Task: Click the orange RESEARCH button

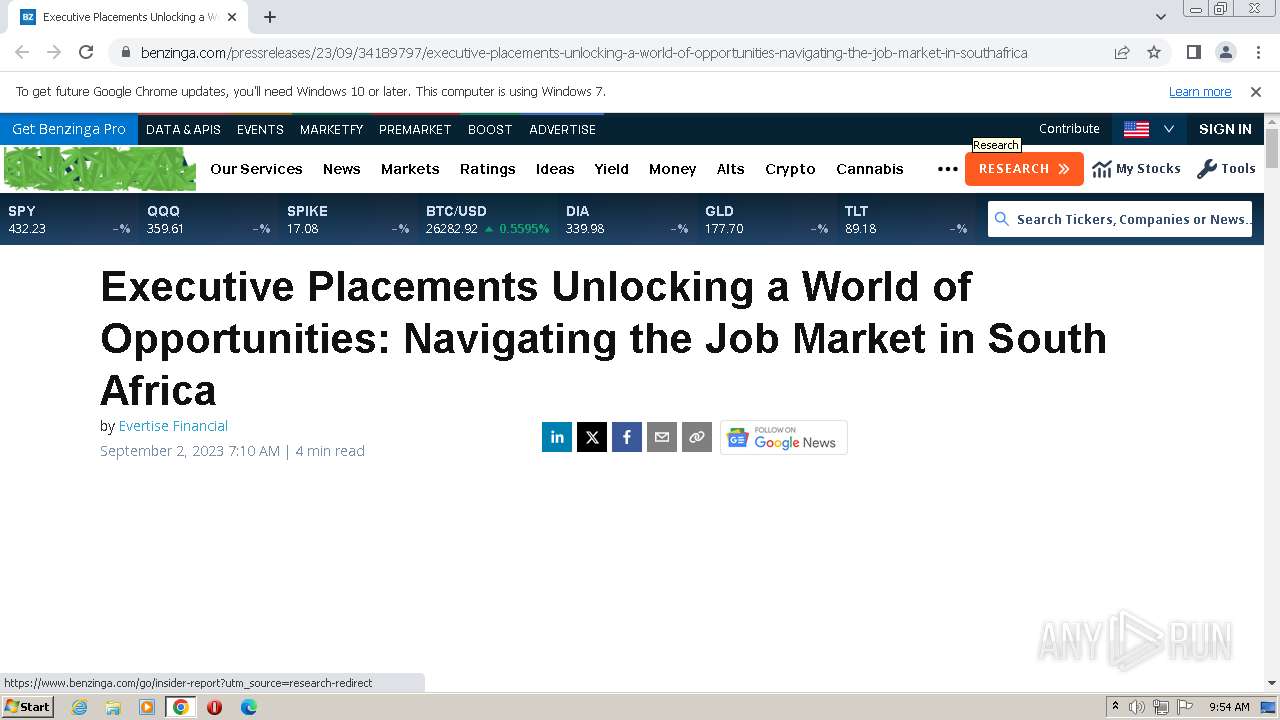Action: click(x=1024, y=169)
